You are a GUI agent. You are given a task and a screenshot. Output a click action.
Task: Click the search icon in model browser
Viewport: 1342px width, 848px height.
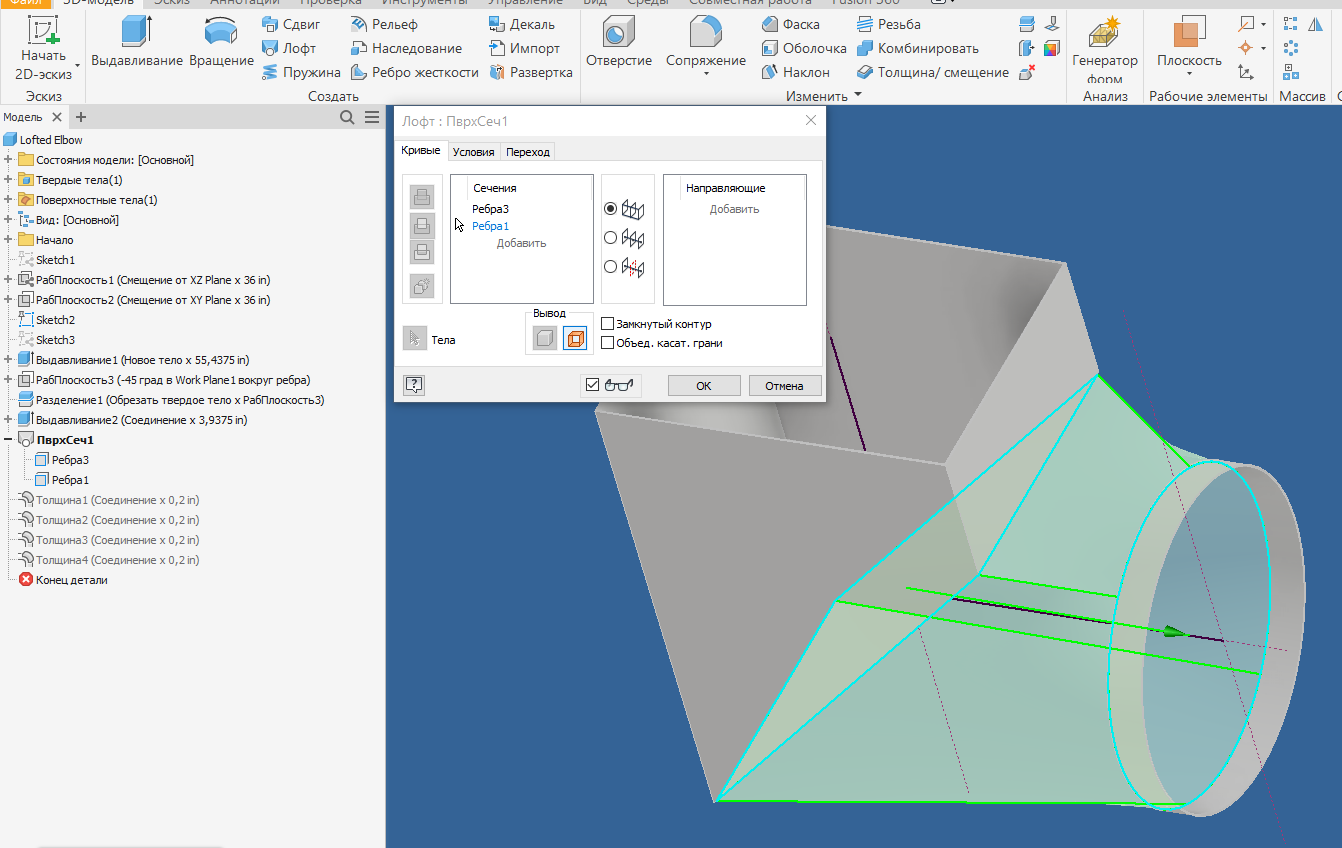tap(345, 116)
